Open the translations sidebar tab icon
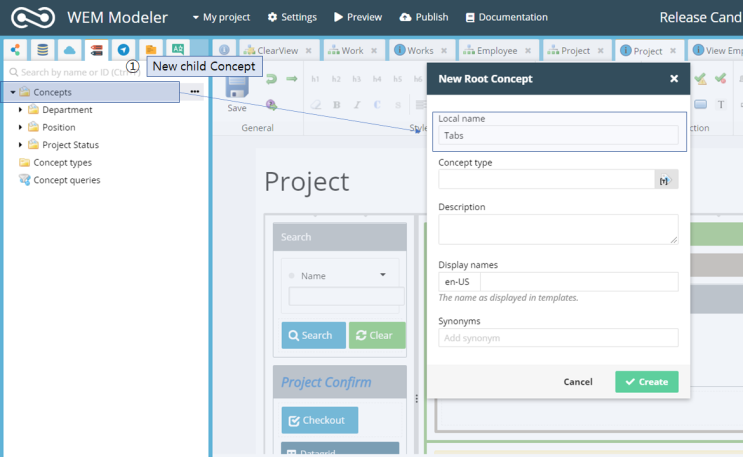Screen dimensions: 743x457 click(178, 49)
